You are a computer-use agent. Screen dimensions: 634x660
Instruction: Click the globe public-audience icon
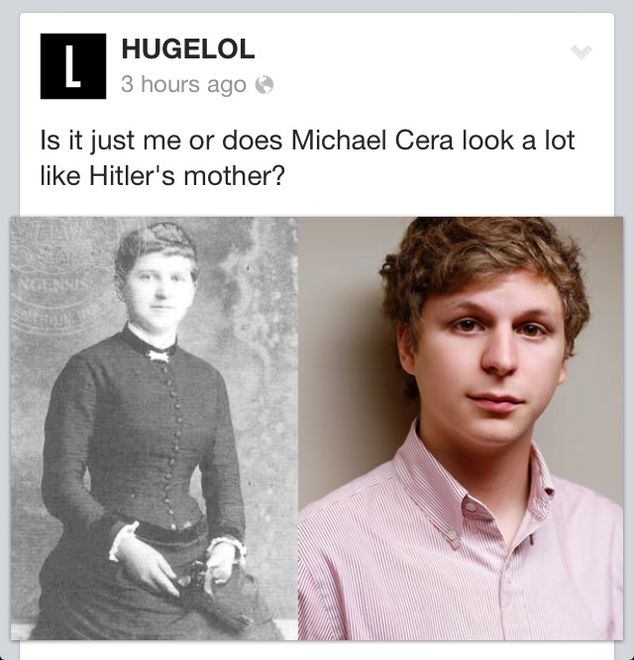pos(264,85)
